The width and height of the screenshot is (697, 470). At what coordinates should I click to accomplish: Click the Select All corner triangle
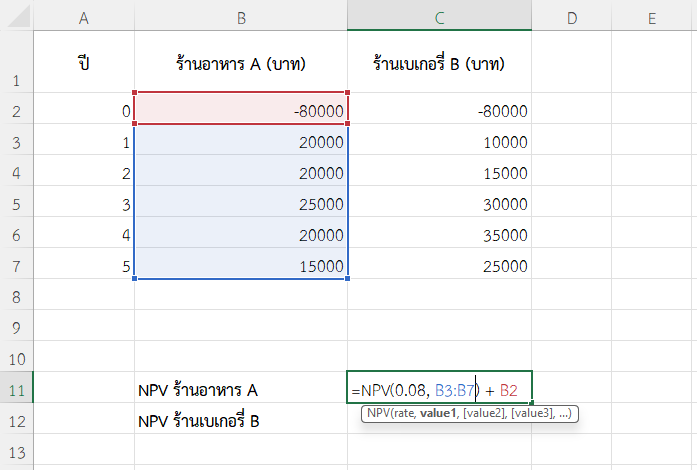coord(17,15)
